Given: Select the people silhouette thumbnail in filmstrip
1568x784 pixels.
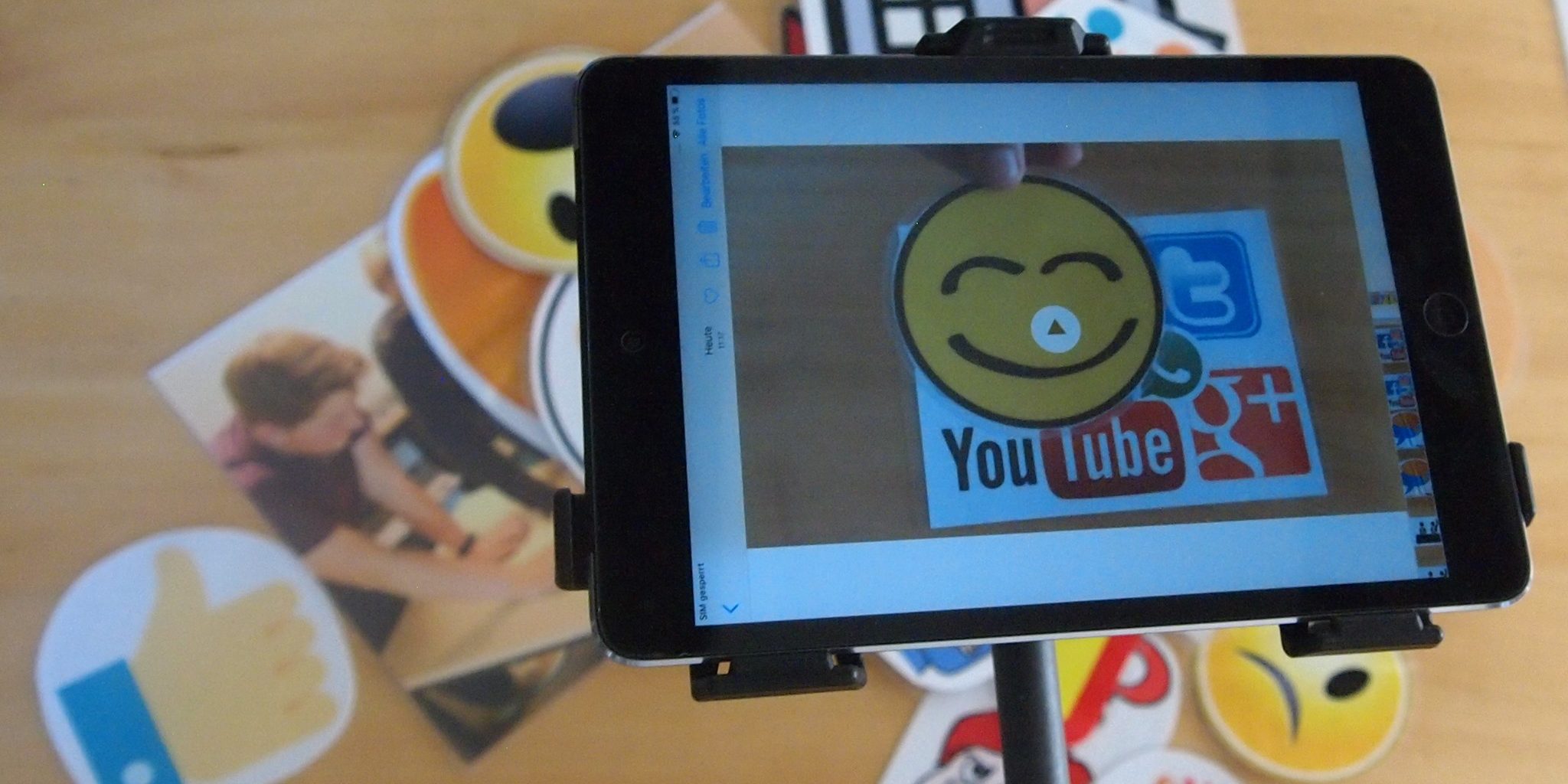Looking at the screenshot, I should point(1426,531).
